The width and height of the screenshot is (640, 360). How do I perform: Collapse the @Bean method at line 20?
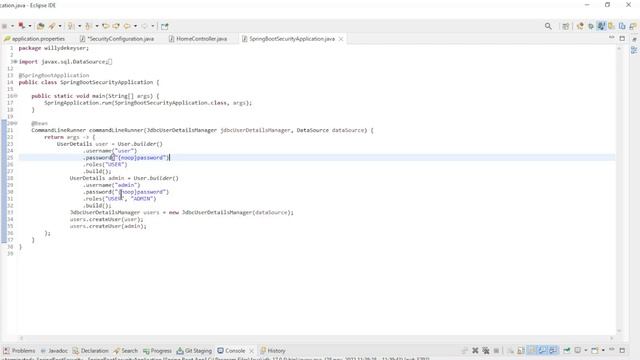(16, 123)
